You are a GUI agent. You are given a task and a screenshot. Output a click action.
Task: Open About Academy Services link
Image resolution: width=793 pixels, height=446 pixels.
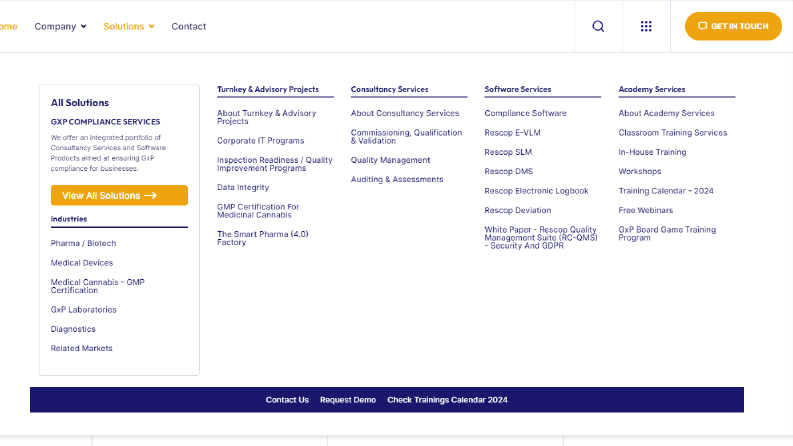click(x=666, y=113)
